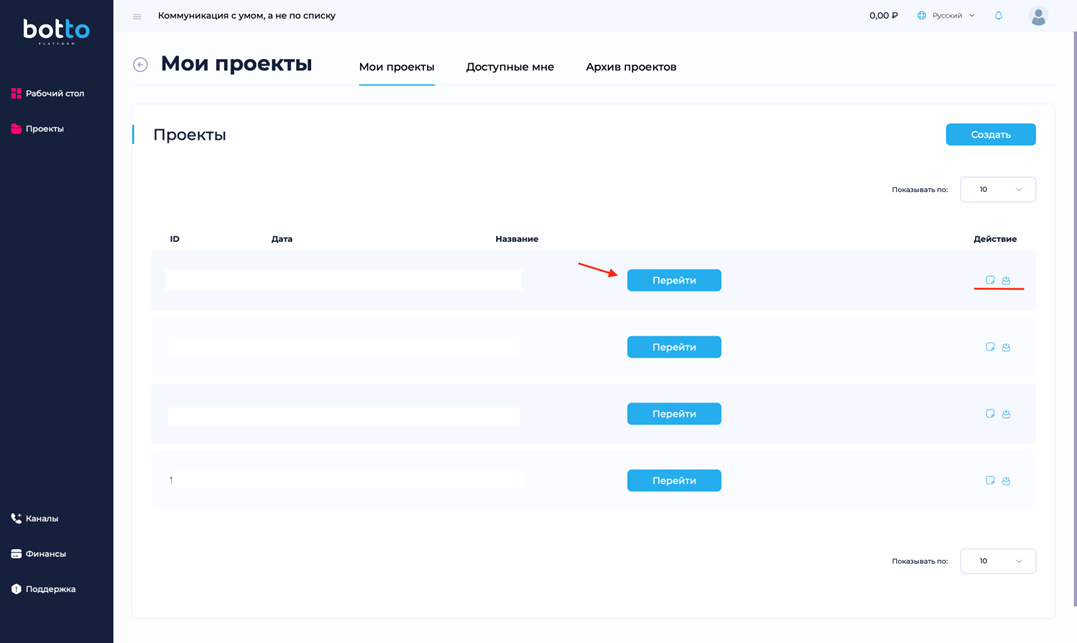Open the Русский language dropdown
Screen dimensions: 1077x643
946,16
